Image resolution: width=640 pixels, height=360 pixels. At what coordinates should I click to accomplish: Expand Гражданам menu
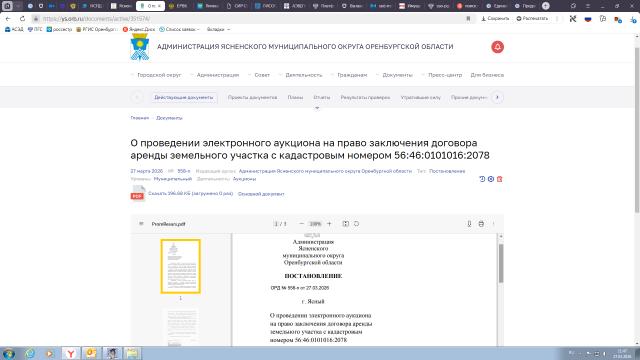[352, 75]
